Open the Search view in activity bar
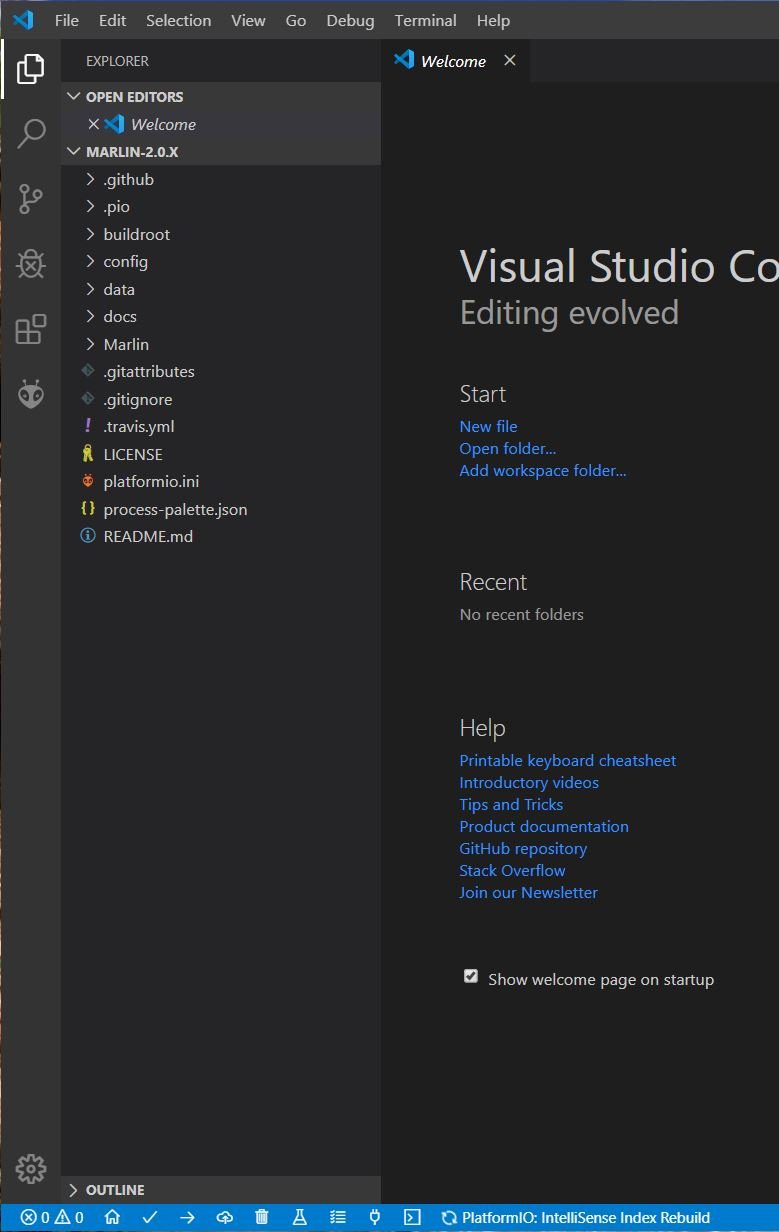 tap(31, 133)
